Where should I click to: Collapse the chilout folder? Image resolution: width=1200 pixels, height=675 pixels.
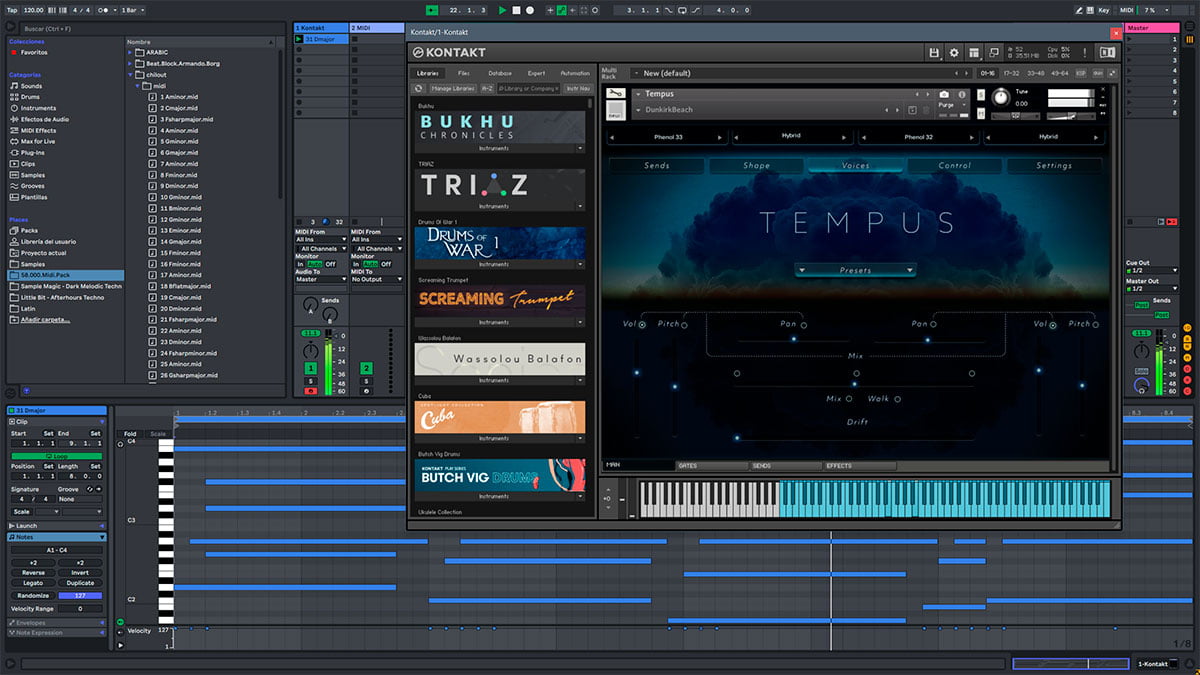131,75
